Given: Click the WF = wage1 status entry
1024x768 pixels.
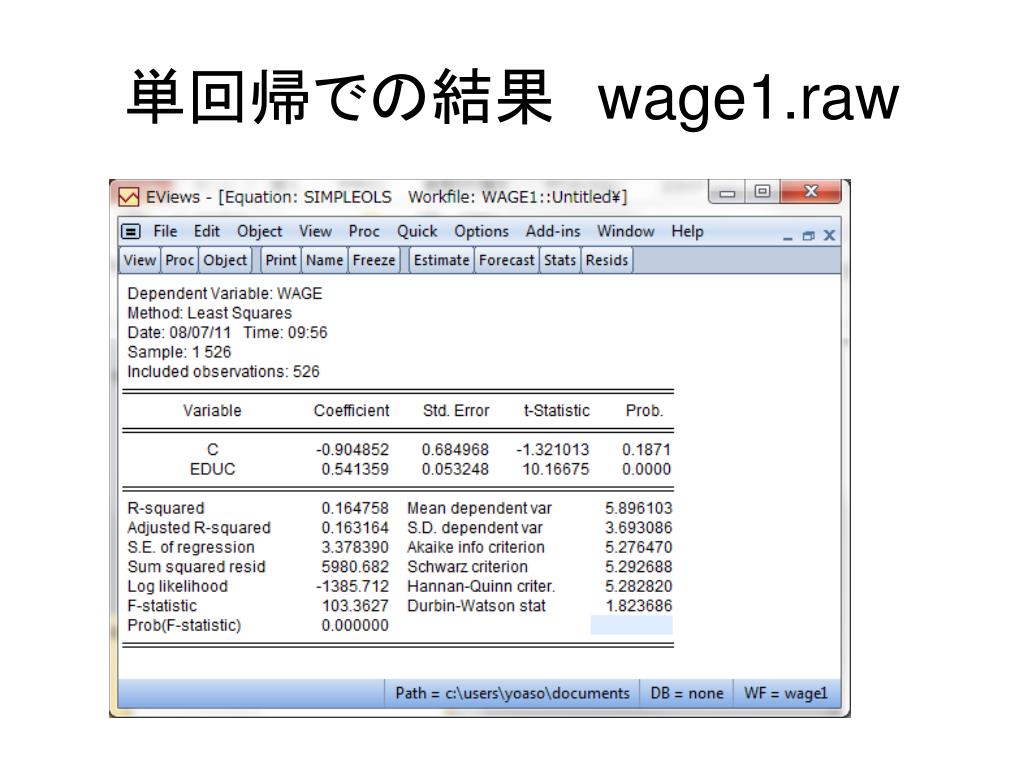Looking at the screenshot, I should 786,693.
